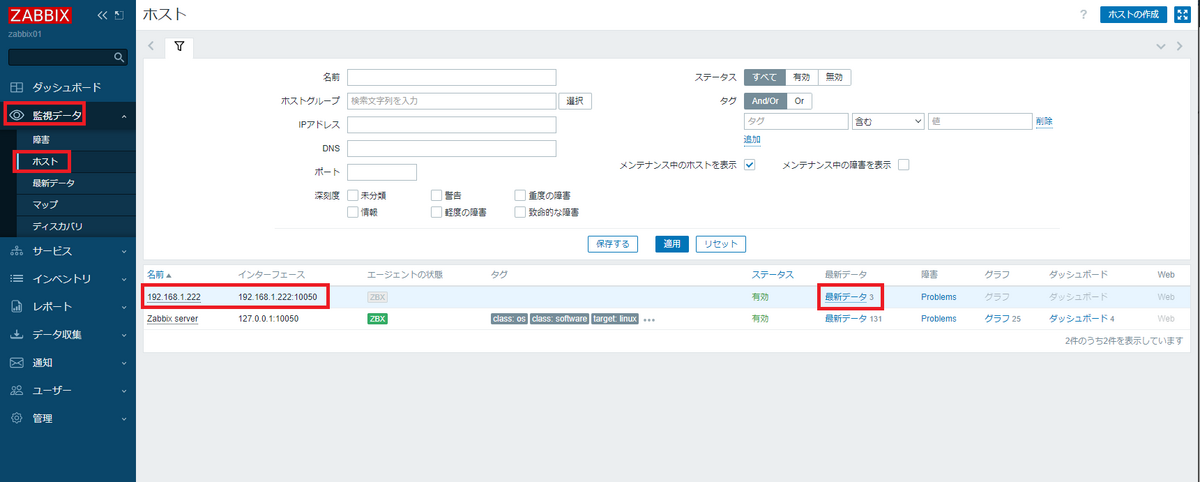Uncheck メンテナンス中のホストを表示 checkbox
Screen dimensions: 1200x482
pos(749,165)
